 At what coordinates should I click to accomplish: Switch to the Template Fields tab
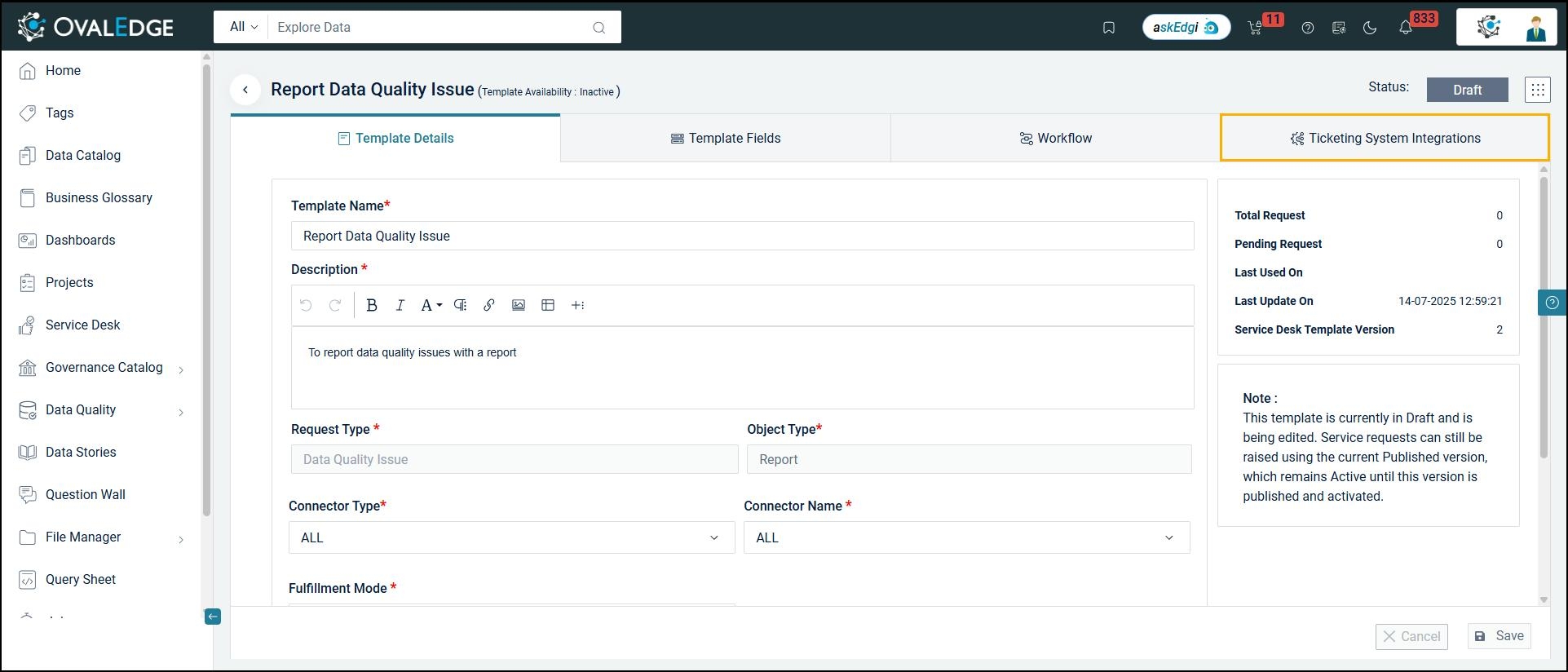tap(725, 139)
